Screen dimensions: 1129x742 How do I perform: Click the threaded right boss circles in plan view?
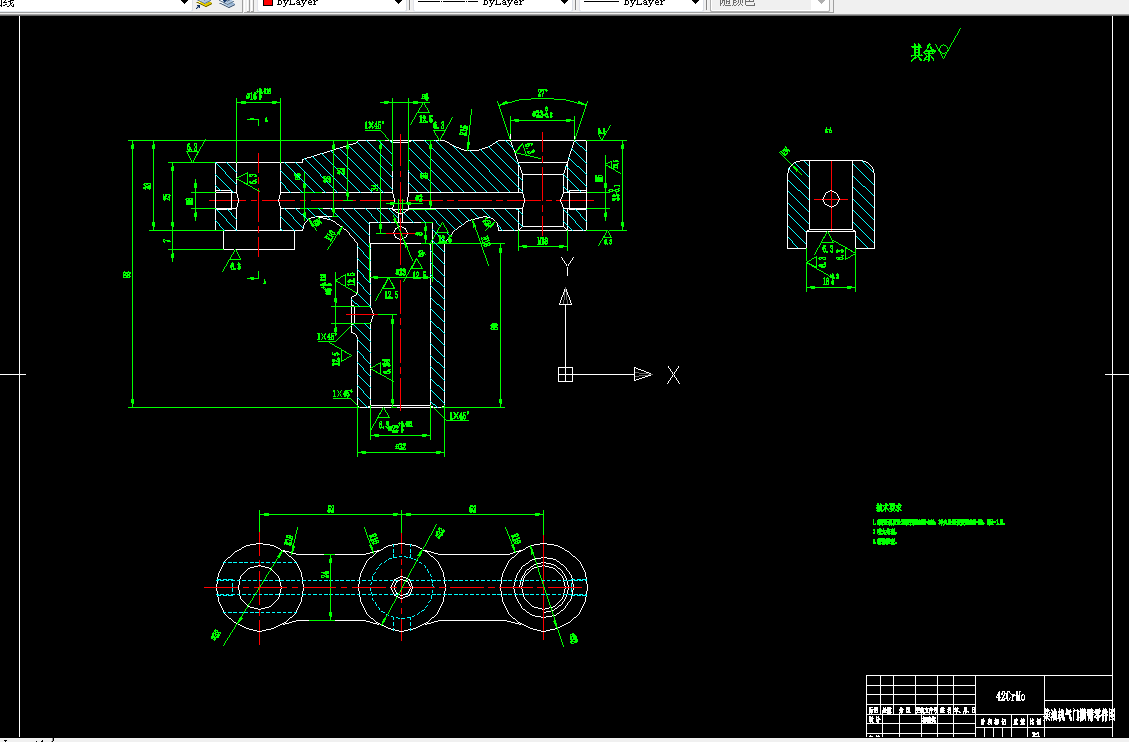544,587
